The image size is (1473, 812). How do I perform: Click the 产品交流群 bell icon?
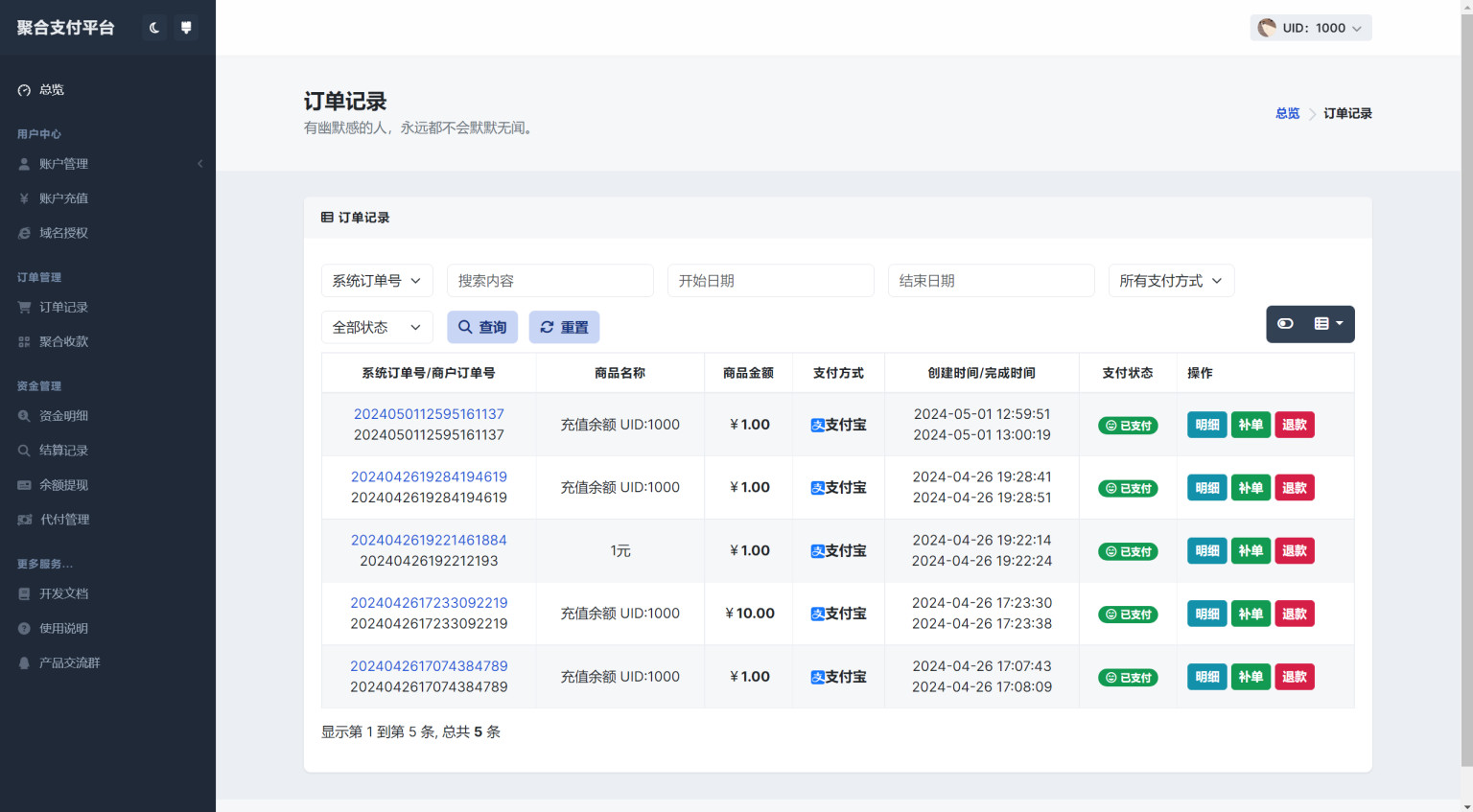click(24, 662)
